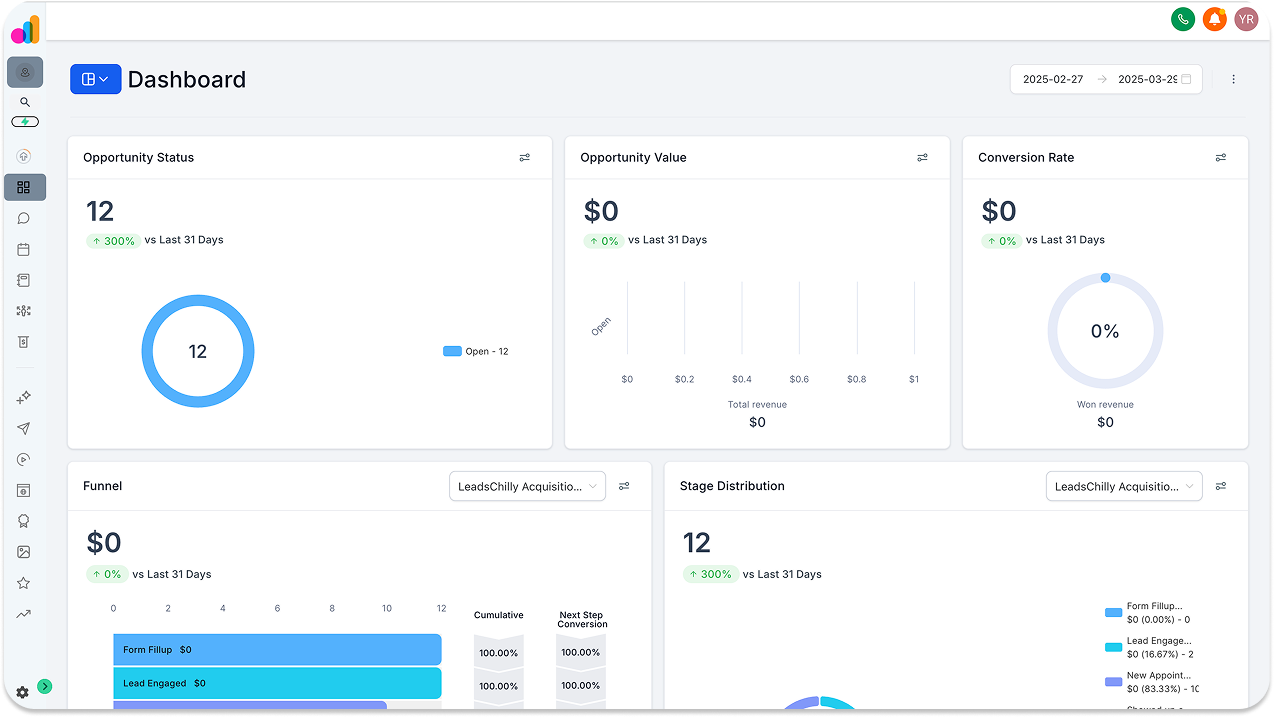Open the Contacts notebook icon

click(x=24, y=280)
